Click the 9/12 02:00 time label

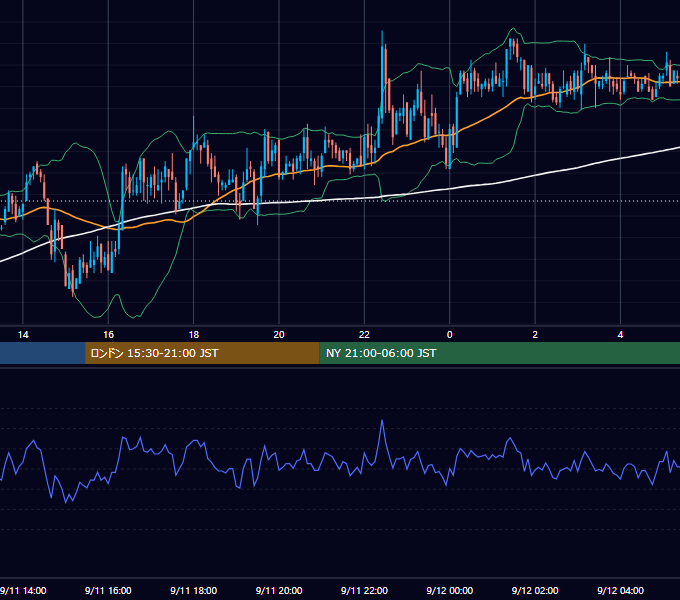(x=535, y=590)
